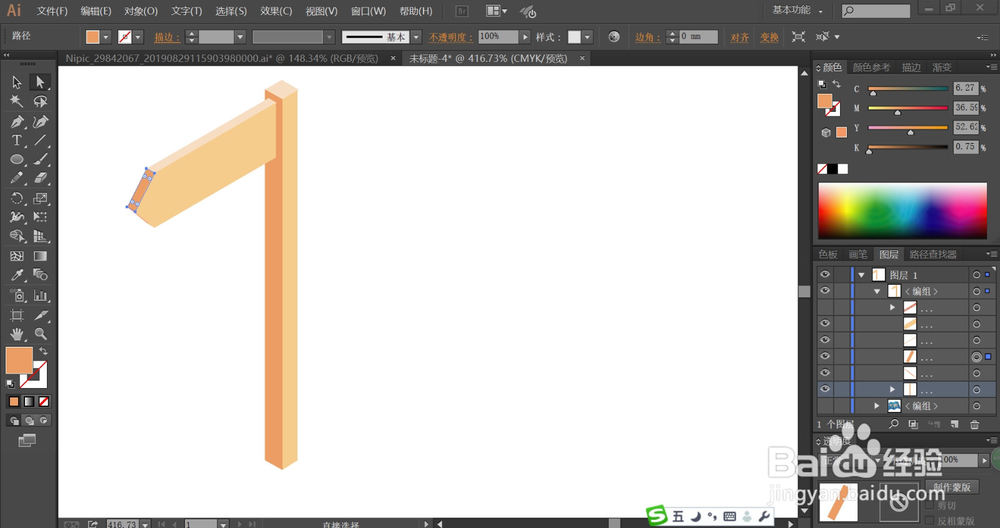Image resolution: width=1000 pixels, height=528 pixels.
Task: Select the Blend tool
Action: point(40,275)
